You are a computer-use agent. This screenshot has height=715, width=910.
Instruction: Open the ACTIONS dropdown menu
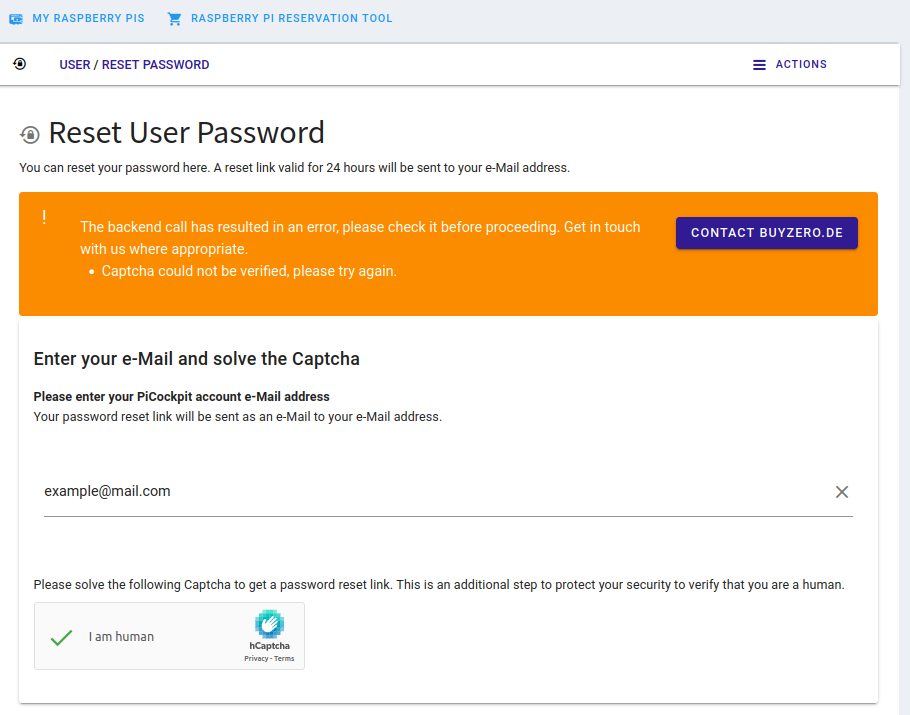tap(790, 64)
